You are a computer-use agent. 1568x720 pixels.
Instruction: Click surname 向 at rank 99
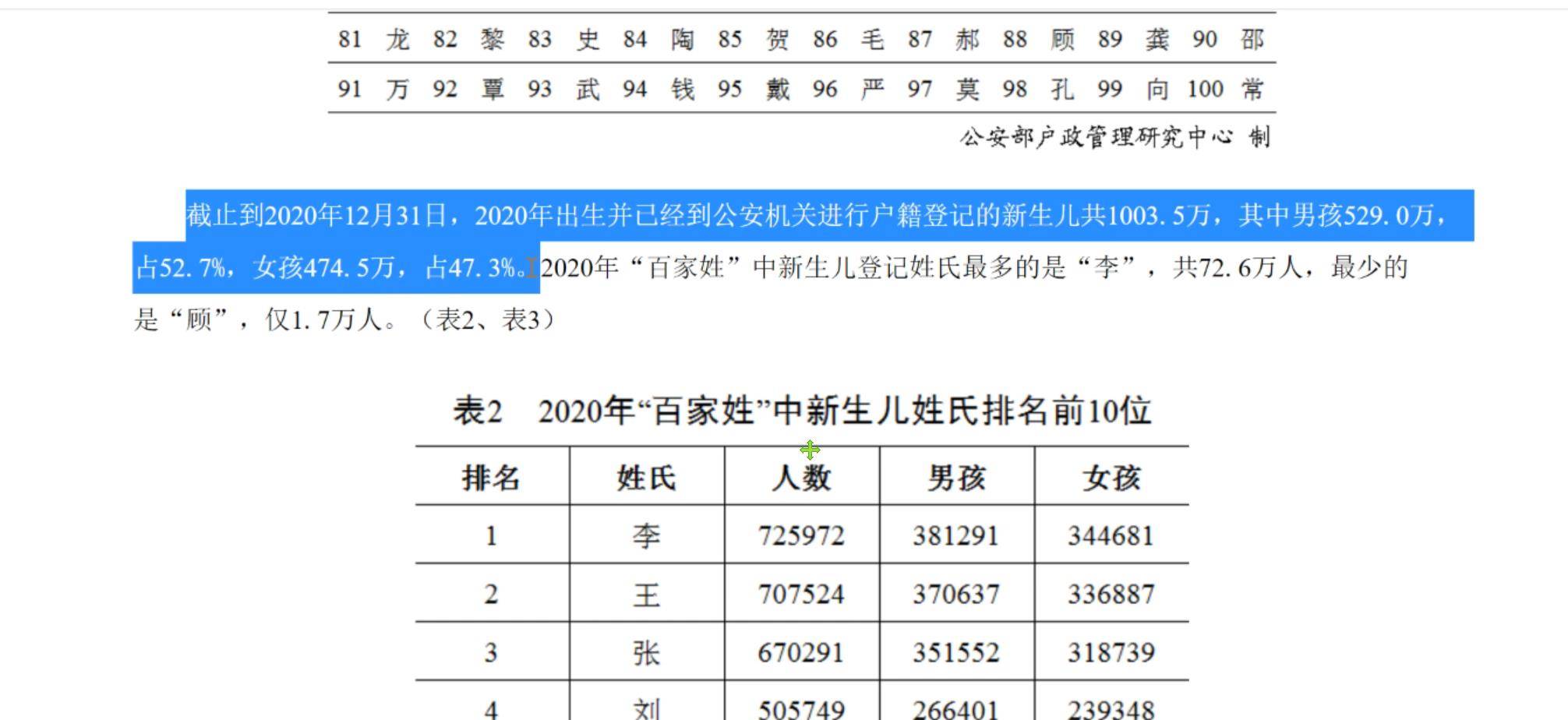pyautogui.click(x=1157, y=90)
